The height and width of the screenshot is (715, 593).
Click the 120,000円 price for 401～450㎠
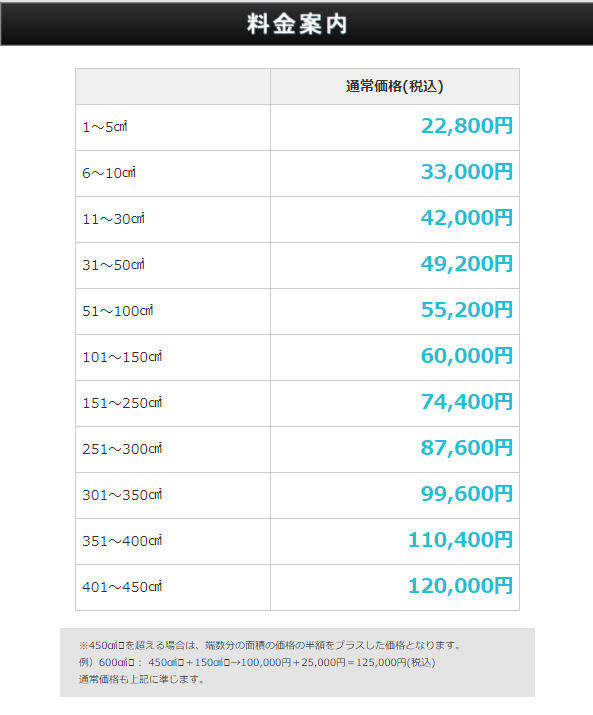click(x=460, y=586)
